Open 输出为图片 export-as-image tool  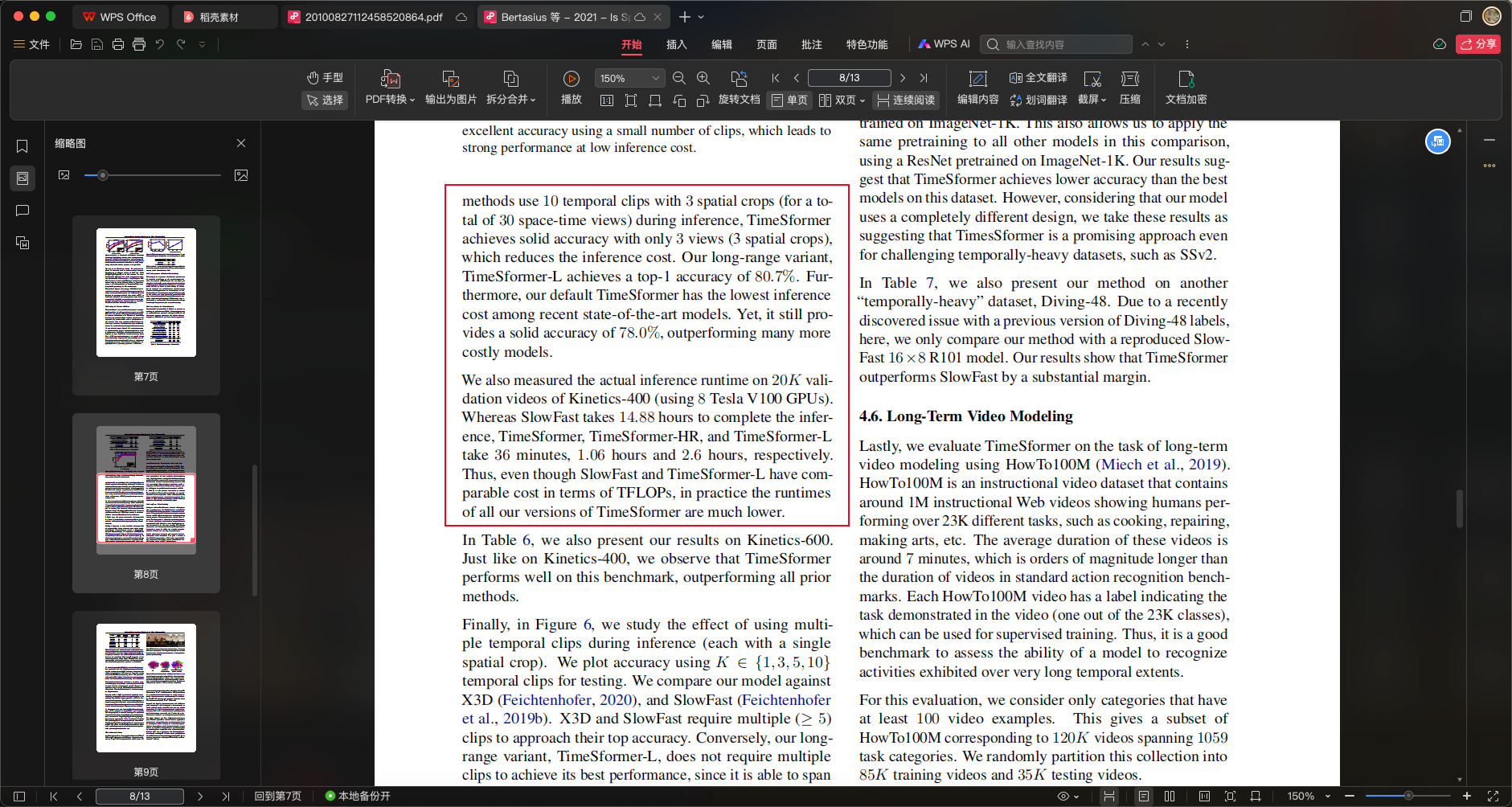click(450, 88)
